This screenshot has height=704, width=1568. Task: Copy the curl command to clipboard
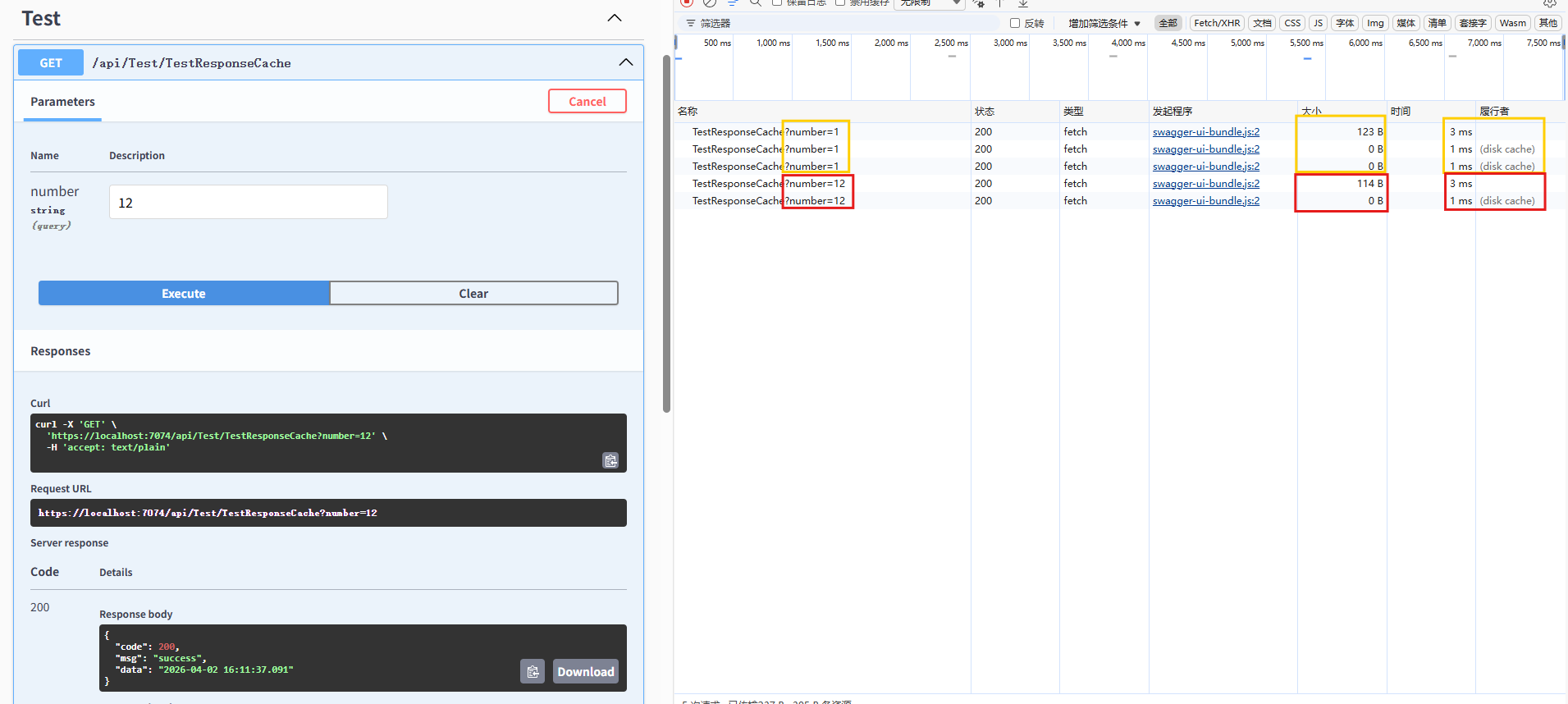pyautogui.click(x=610, y=460)
